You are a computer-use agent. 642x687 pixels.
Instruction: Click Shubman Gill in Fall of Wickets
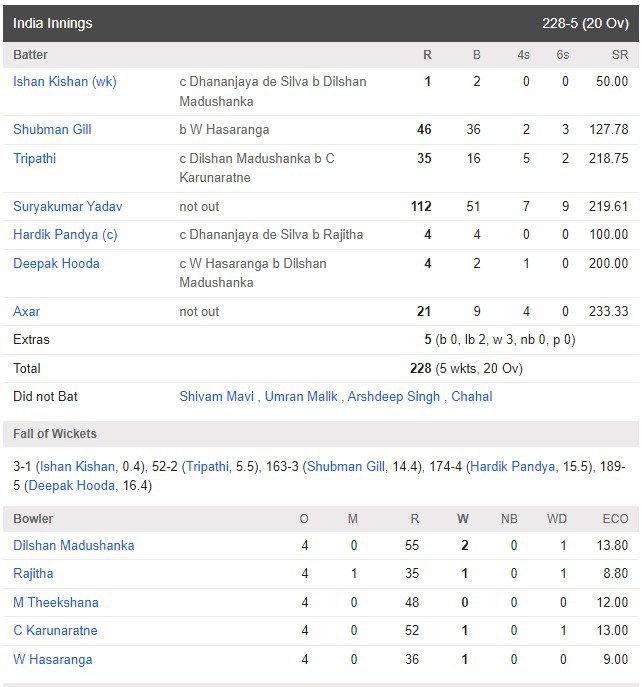tap(346, 467)
